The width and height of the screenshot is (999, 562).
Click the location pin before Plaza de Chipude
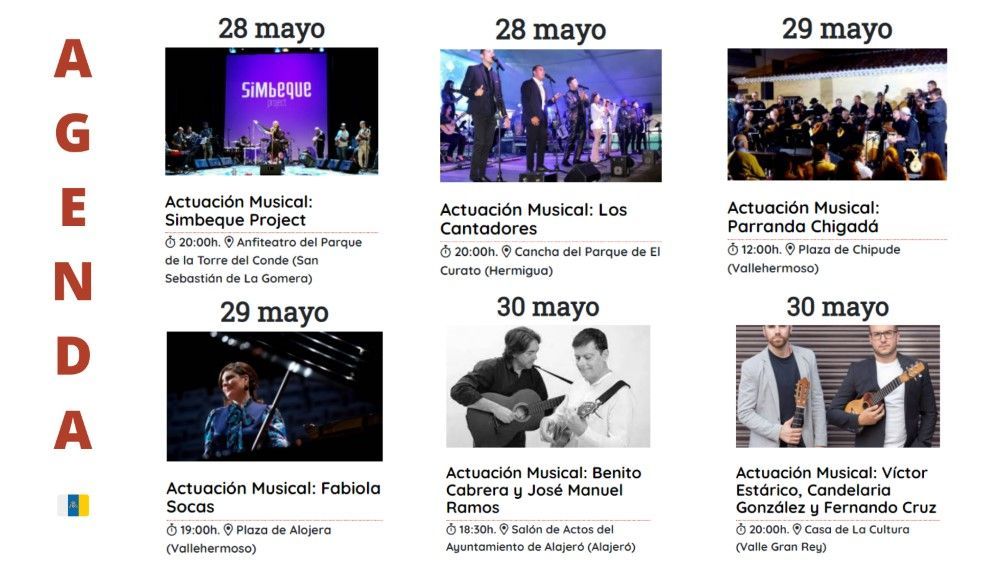coord(790,249)
